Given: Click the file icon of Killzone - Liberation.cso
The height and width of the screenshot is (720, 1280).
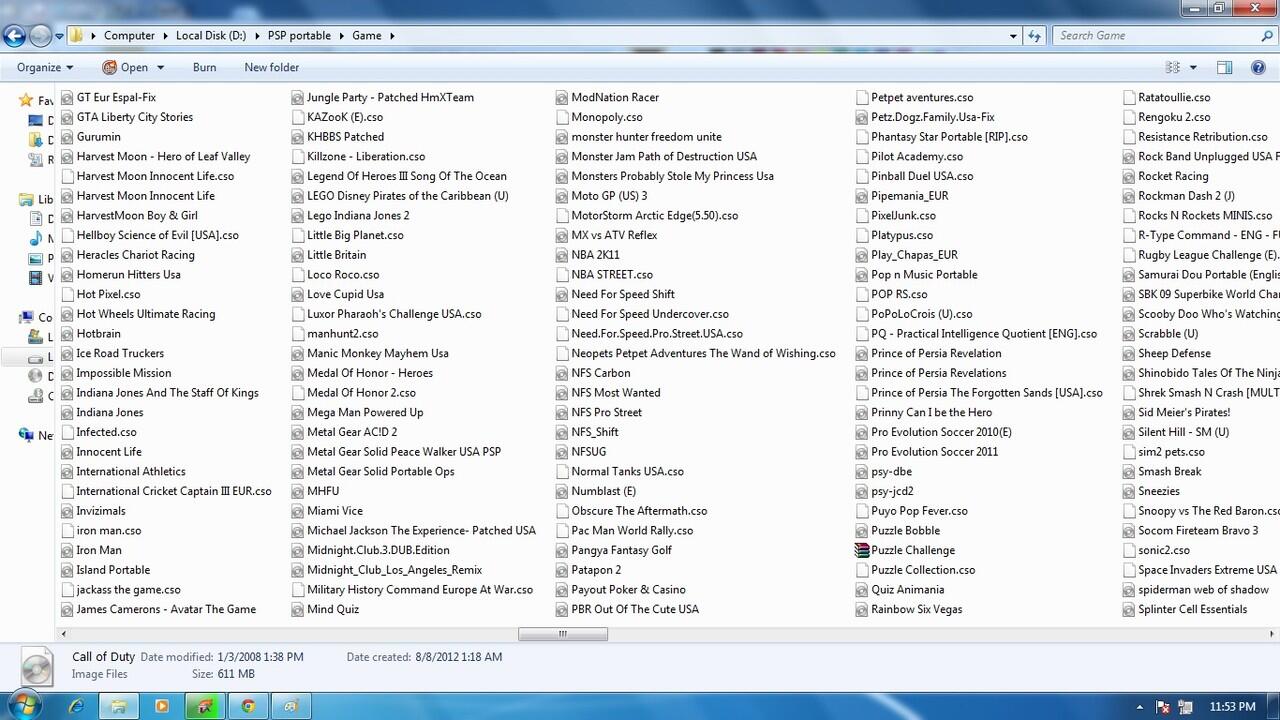Looking at the screenshot, I should click(x=298, y=156).
